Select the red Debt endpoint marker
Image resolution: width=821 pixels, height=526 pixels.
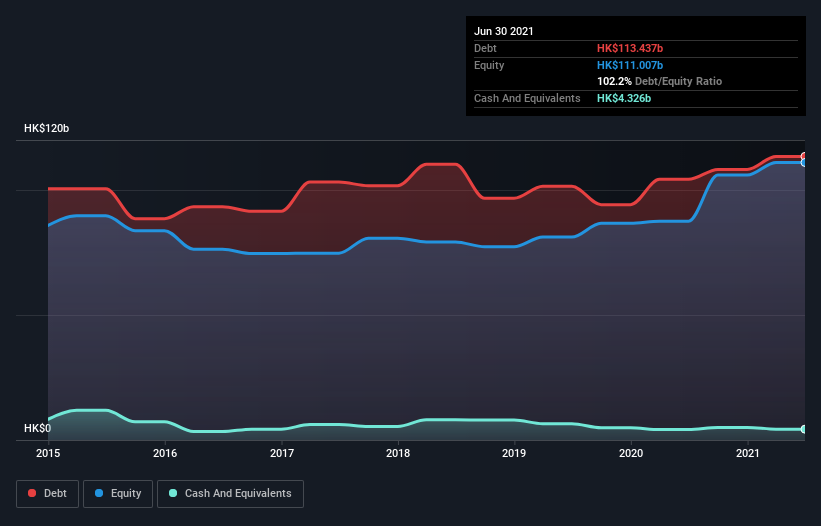(804, 156)
